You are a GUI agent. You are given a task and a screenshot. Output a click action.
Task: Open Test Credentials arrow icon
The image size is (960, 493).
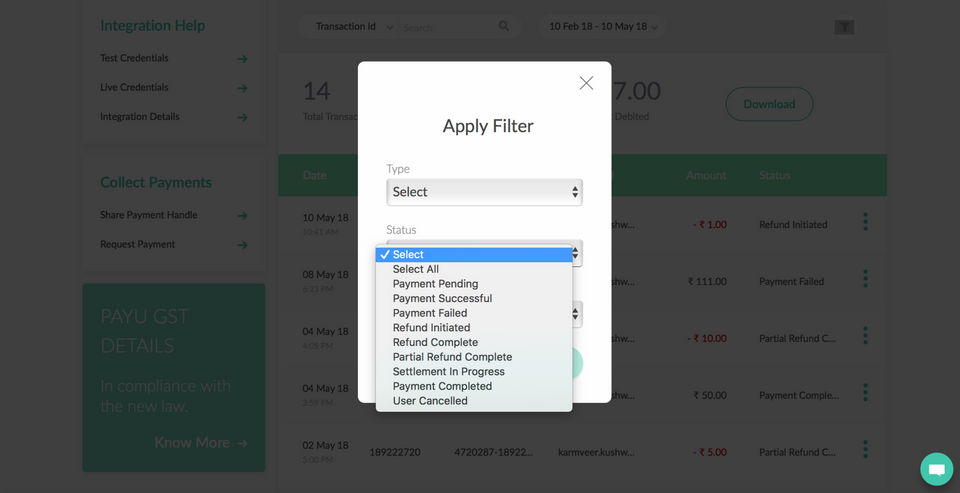pos(242,59)
